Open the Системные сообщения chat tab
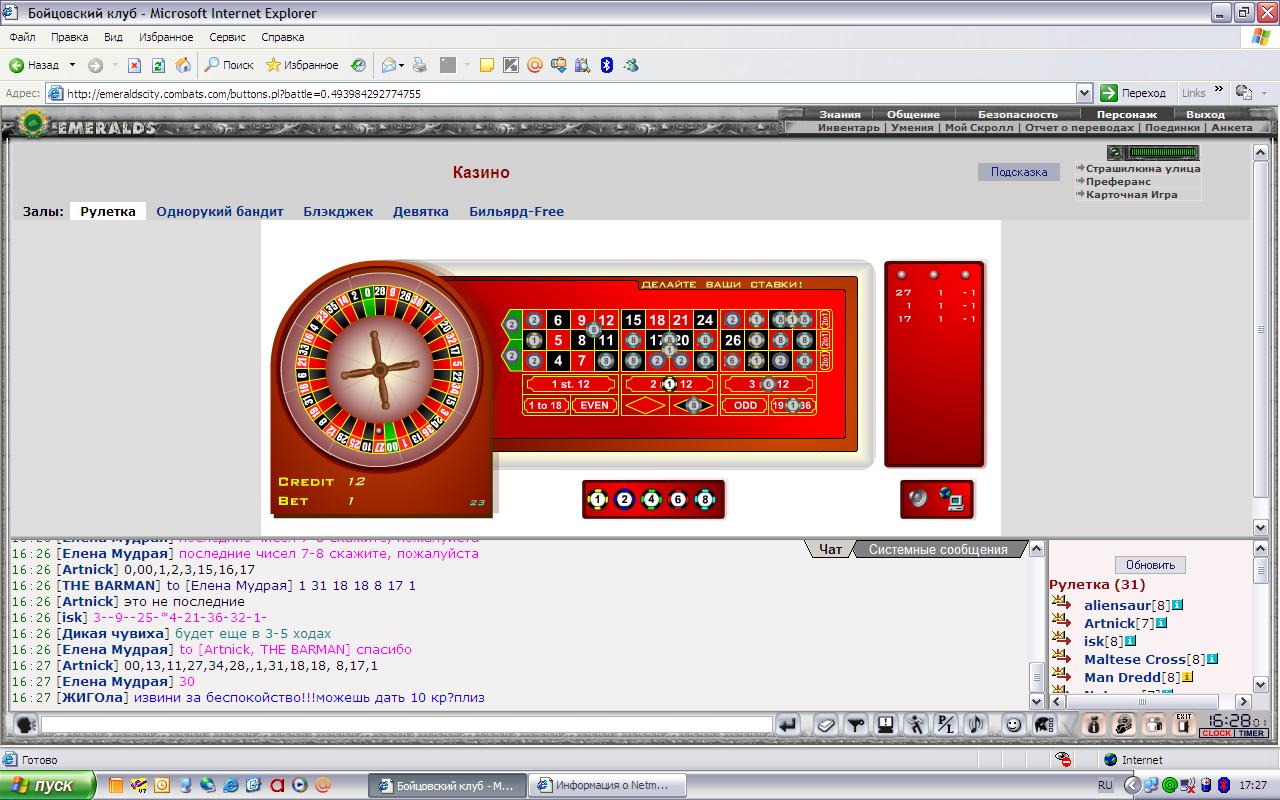This screenshot has height=800, width=1280. (938, 549)
